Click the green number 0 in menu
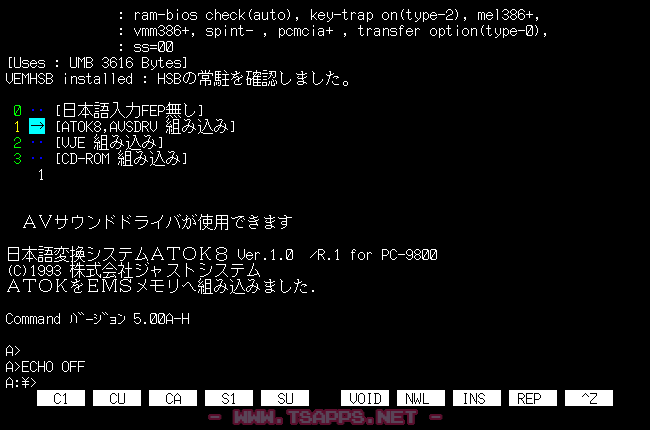Viewport: 650px width, 430px height. 17,111
